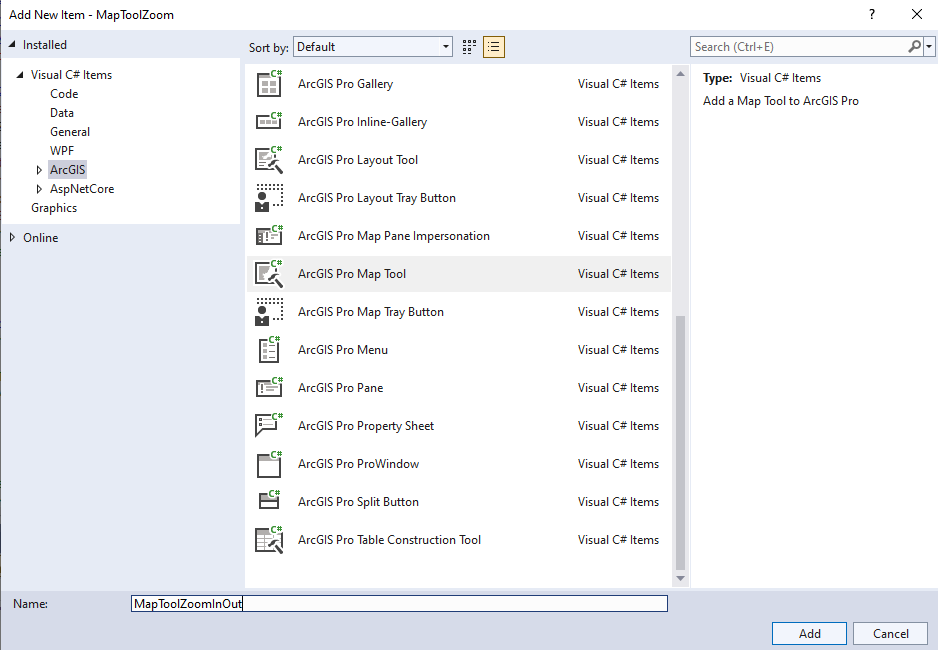Select ArcGIS Pro Pane text
This screenshot has width=938, height=650.
(x=340, y=387)
